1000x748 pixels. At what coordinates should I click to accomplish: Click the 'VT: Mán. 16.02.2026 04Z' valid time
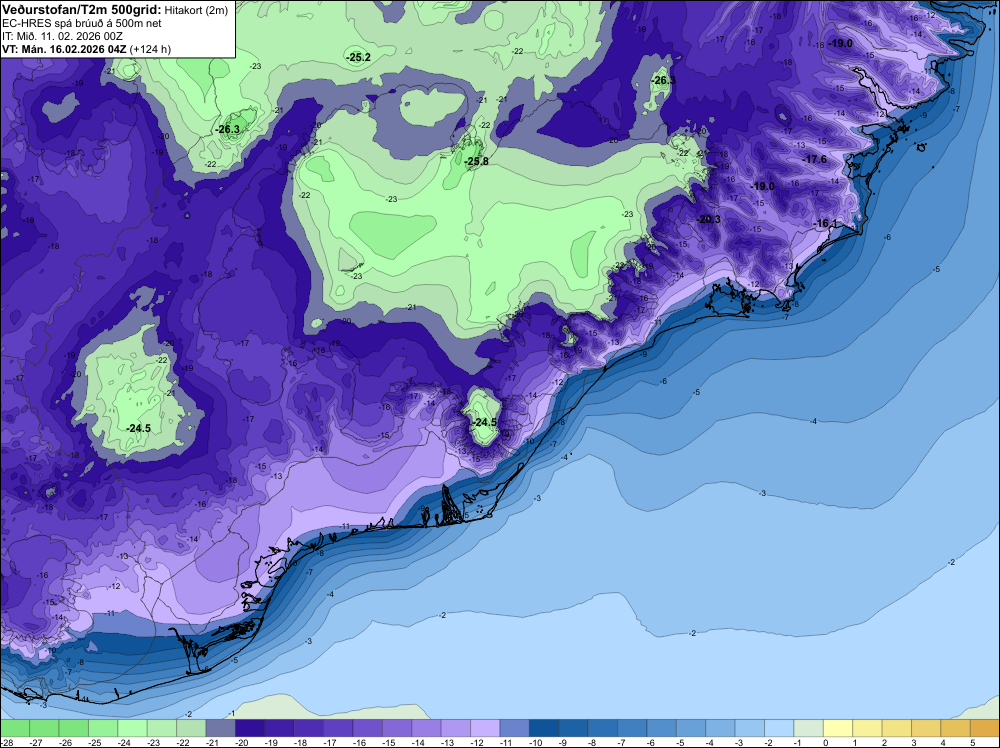(64, 49)
